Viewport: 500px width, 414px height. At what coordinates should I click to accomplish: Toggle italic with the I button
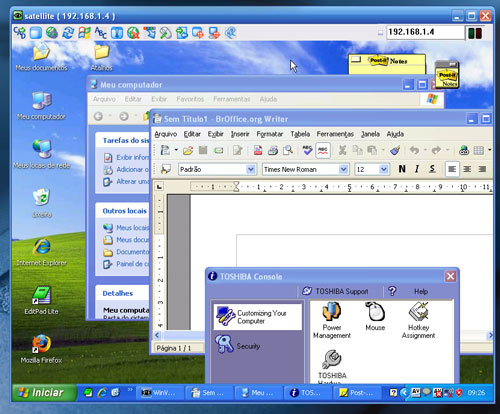coord(417,169)
